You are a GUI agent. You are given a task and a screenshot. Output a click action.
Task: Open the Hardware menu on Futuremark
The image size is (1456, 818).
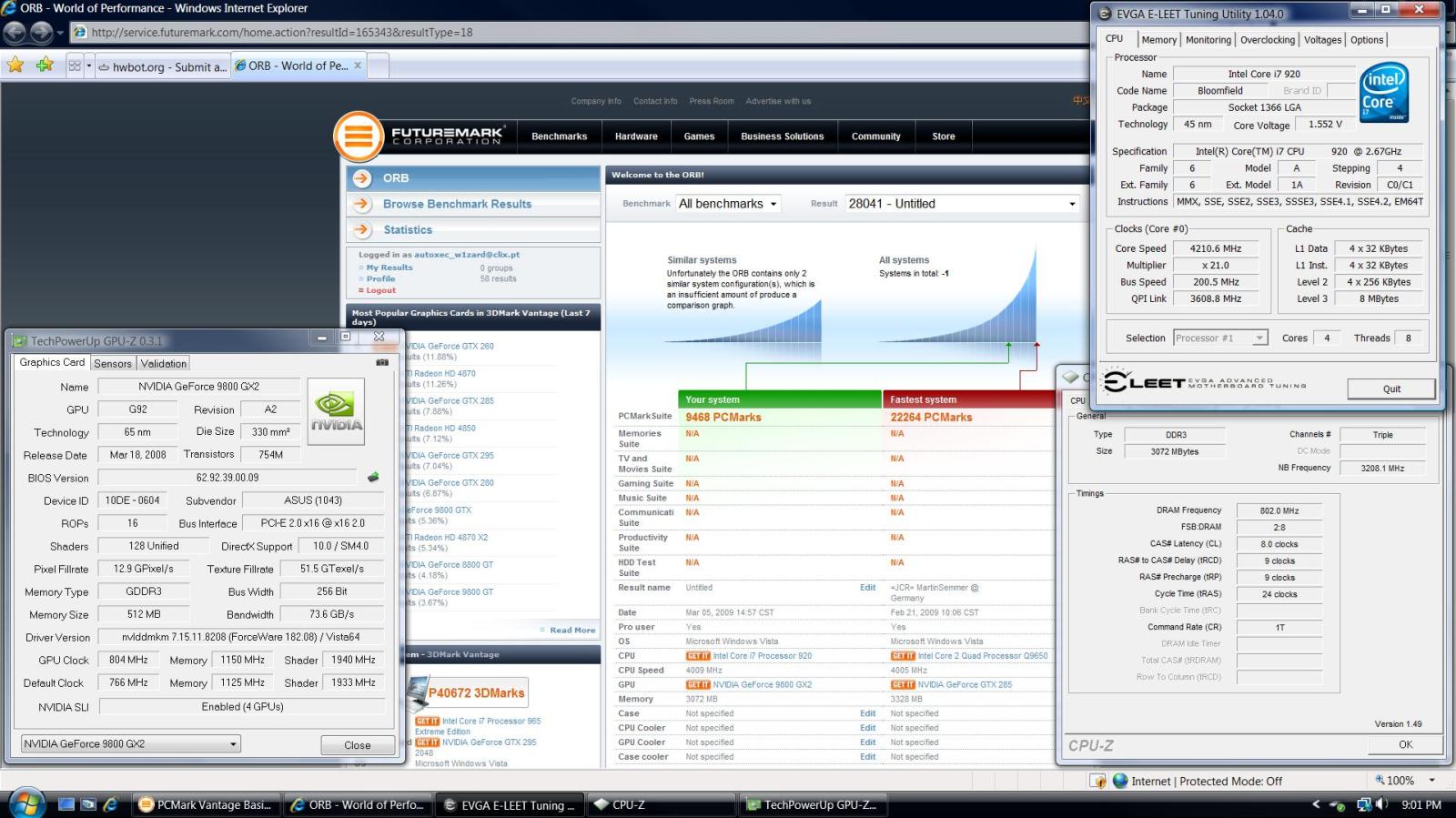pos(636,136)
